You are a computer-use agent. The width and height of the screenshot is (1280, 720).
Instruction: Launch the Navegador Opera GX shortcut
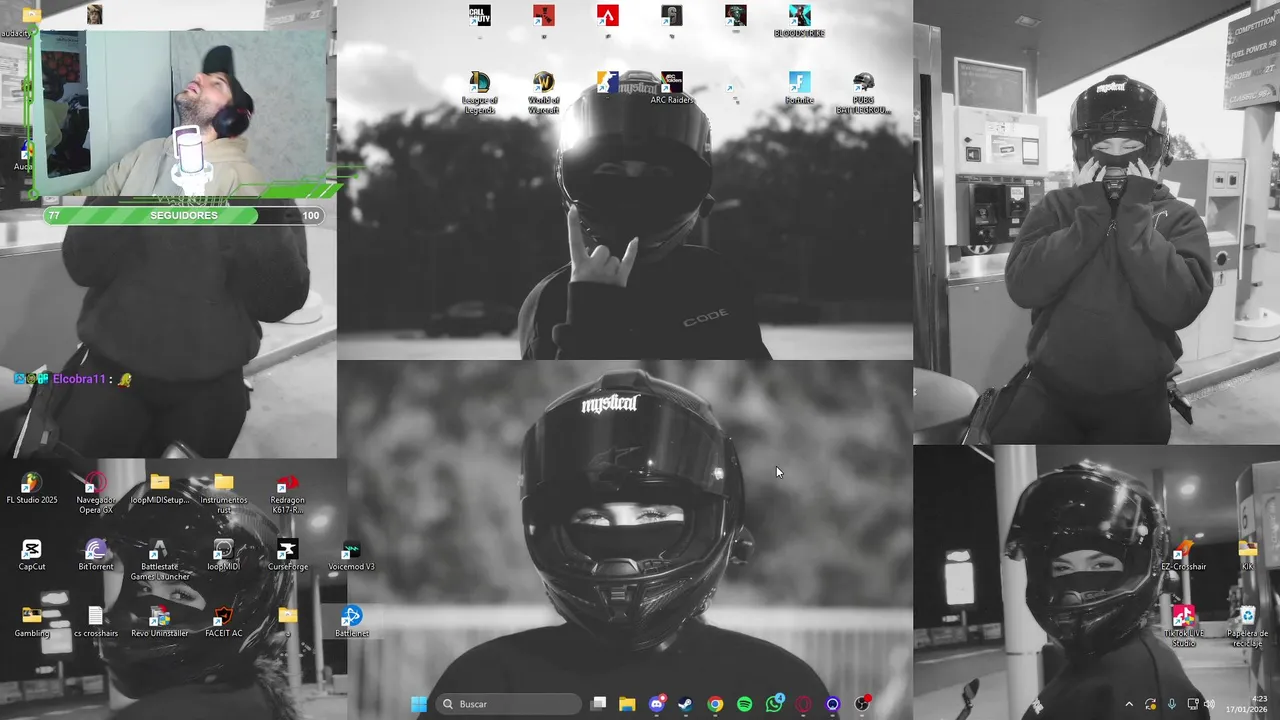pyautogui.click(x=96, y=493)
